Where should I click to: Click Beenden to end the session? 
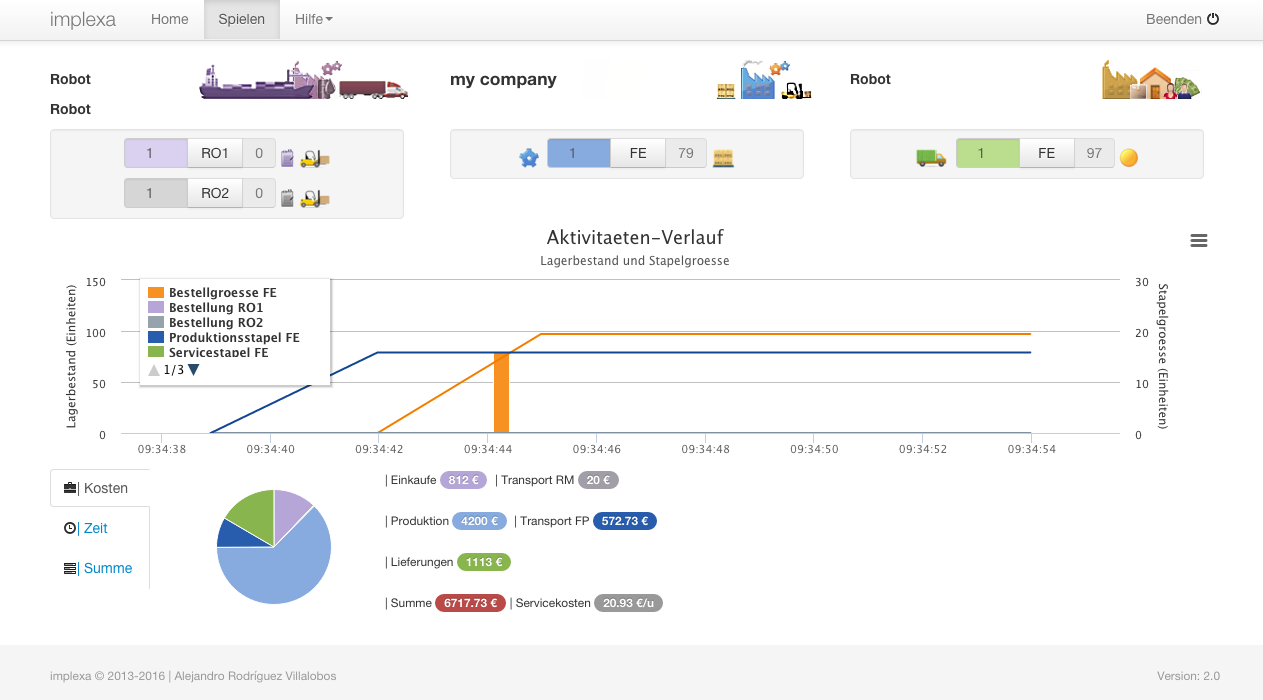[1182, 19]
